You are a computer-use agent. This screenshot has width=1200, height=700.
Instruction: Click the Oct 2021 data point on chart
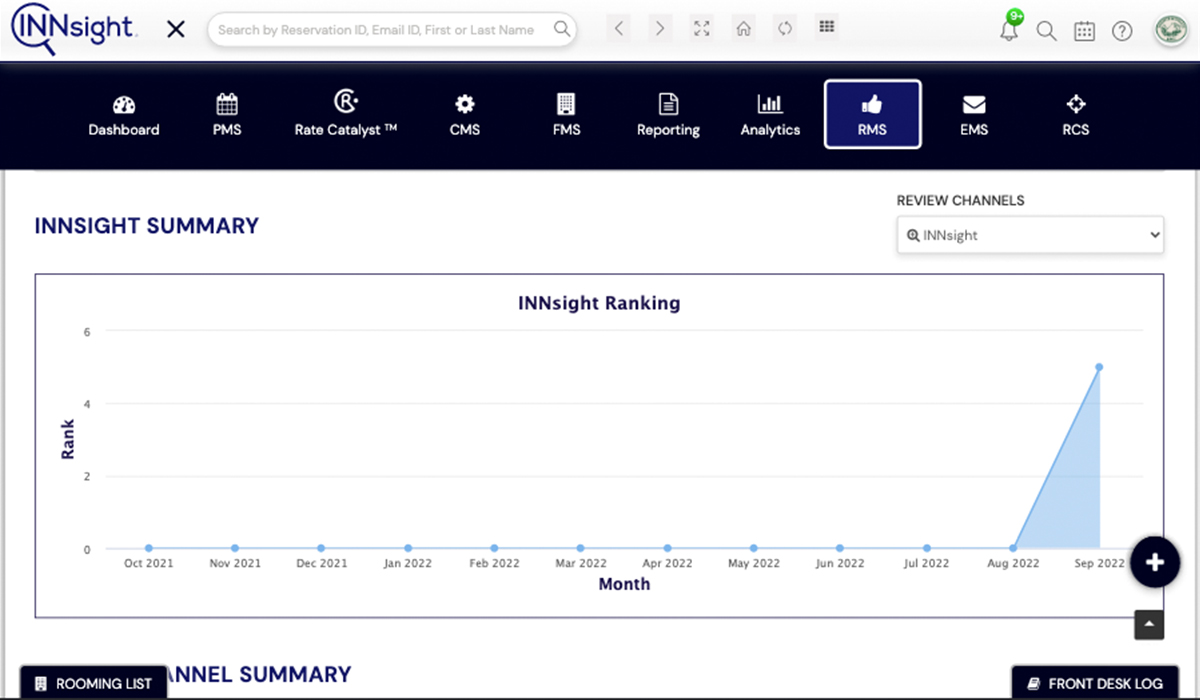coord(149,548)
